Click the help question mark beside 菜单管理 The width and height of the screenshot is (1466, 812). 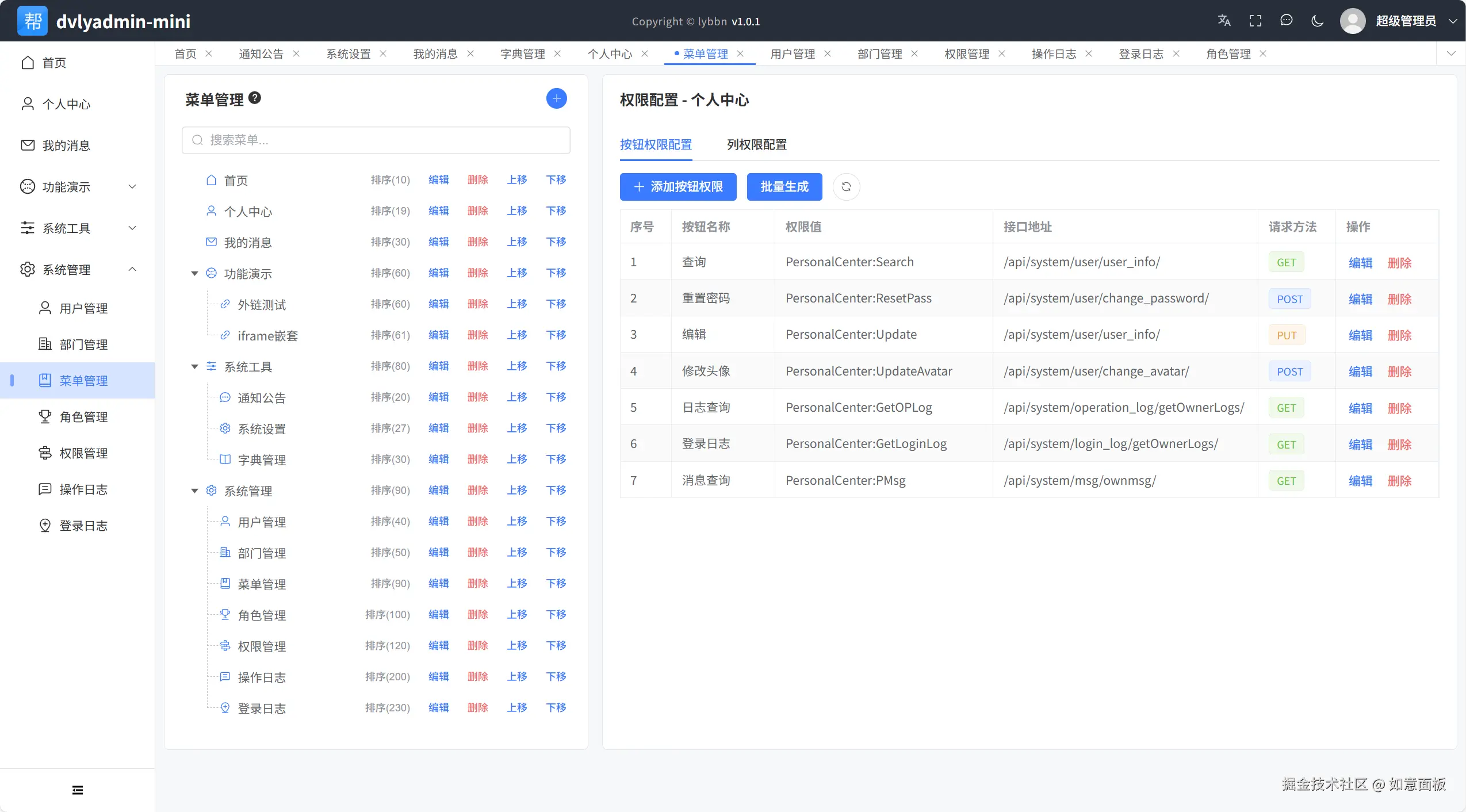pyautogui.click(x=255, y=98)
